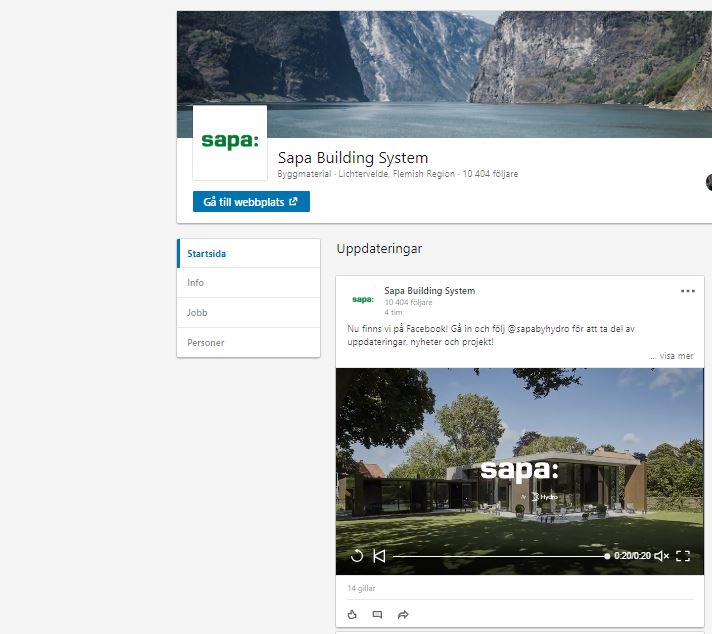Switch to the Jobb tab
This screenshot has width=712, height=634.
[248, 312]
